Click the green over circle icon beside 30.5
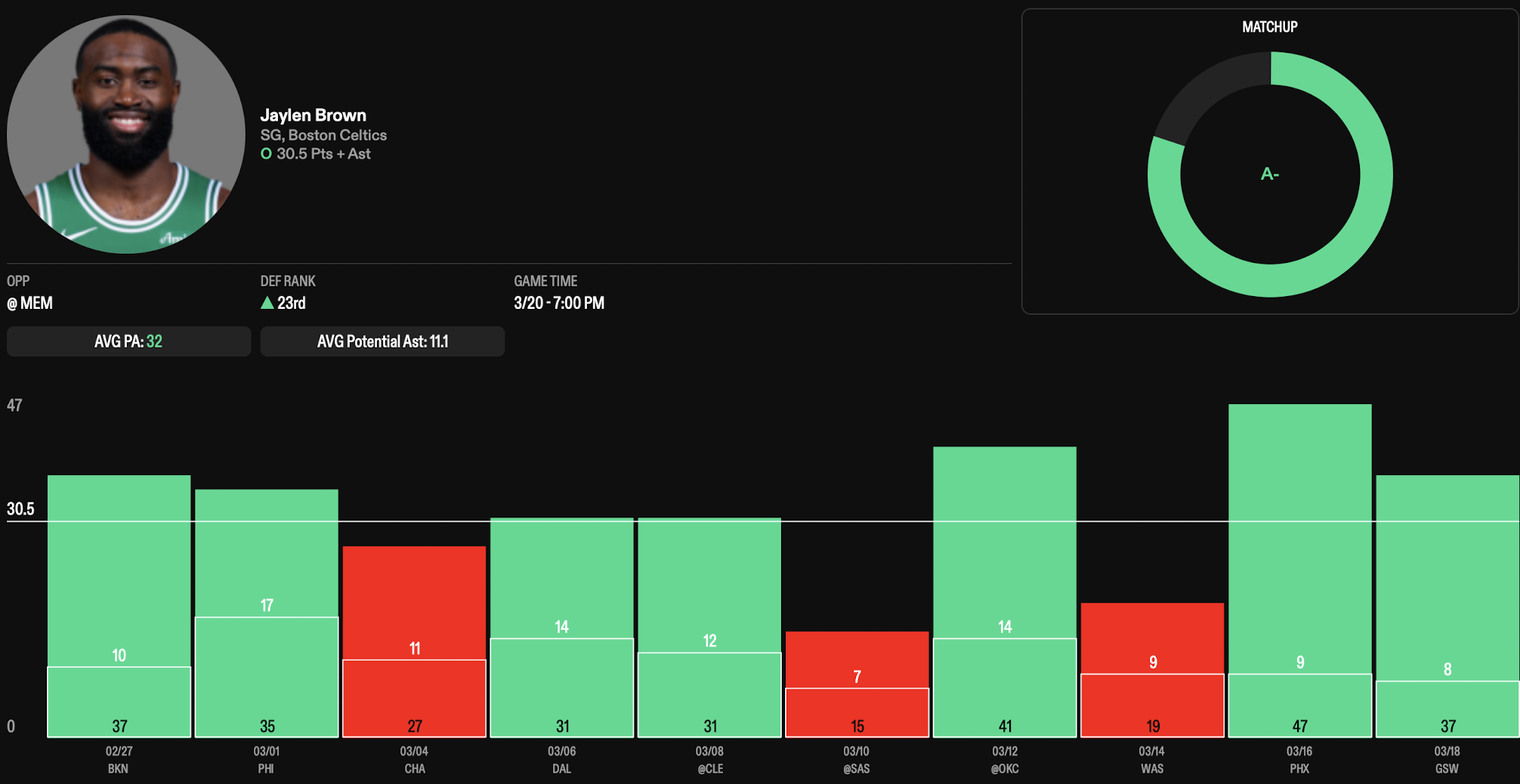The width and height of the screenshot is (1520, 784). pyautogui.click(x=266, y=154)
